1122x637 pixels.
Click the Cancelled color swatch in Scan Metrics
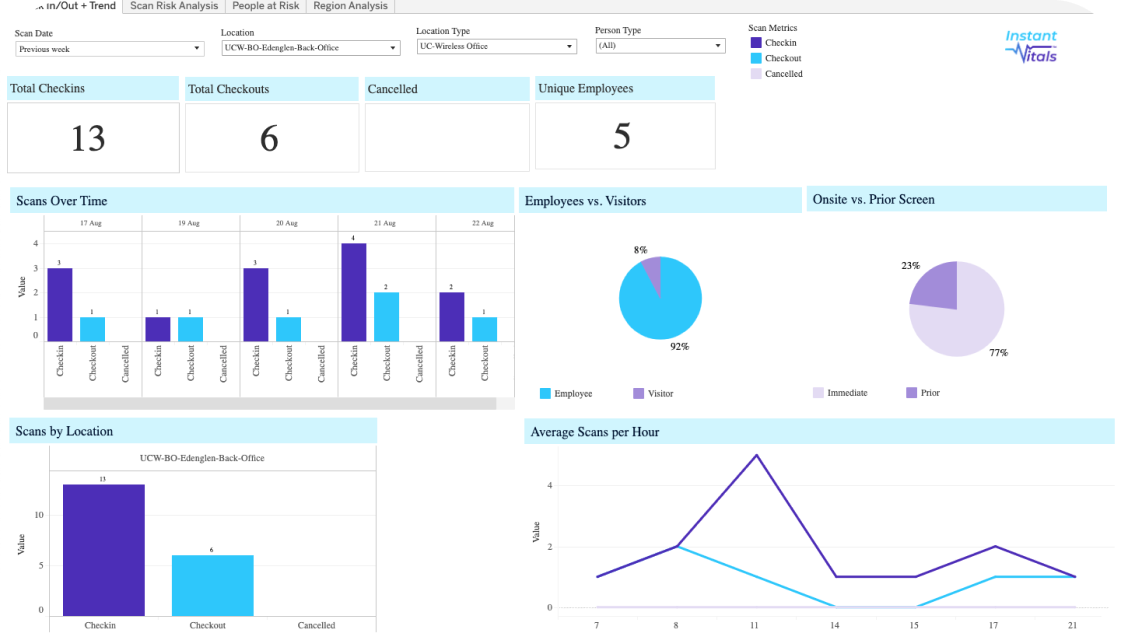coord(756,74)
